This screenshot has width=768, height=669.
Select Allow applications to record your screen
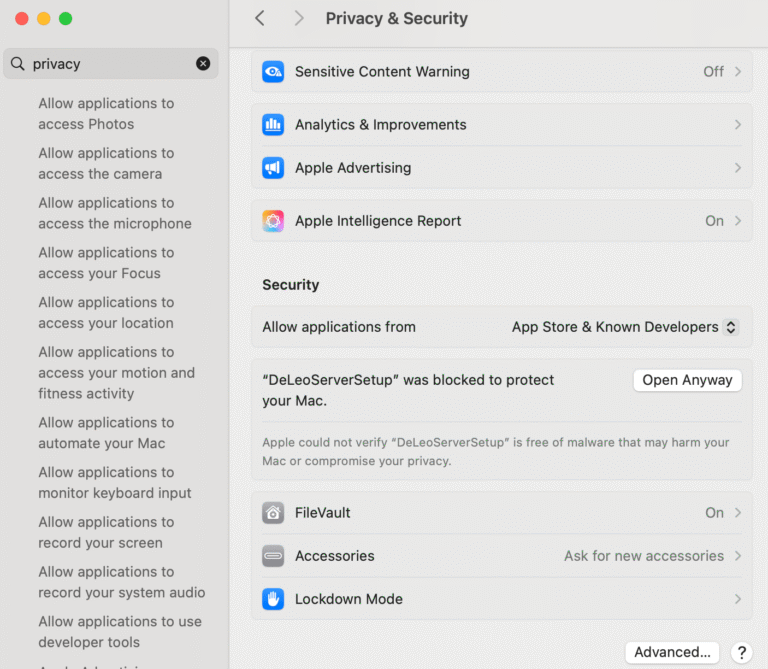(x=106, y=532)
